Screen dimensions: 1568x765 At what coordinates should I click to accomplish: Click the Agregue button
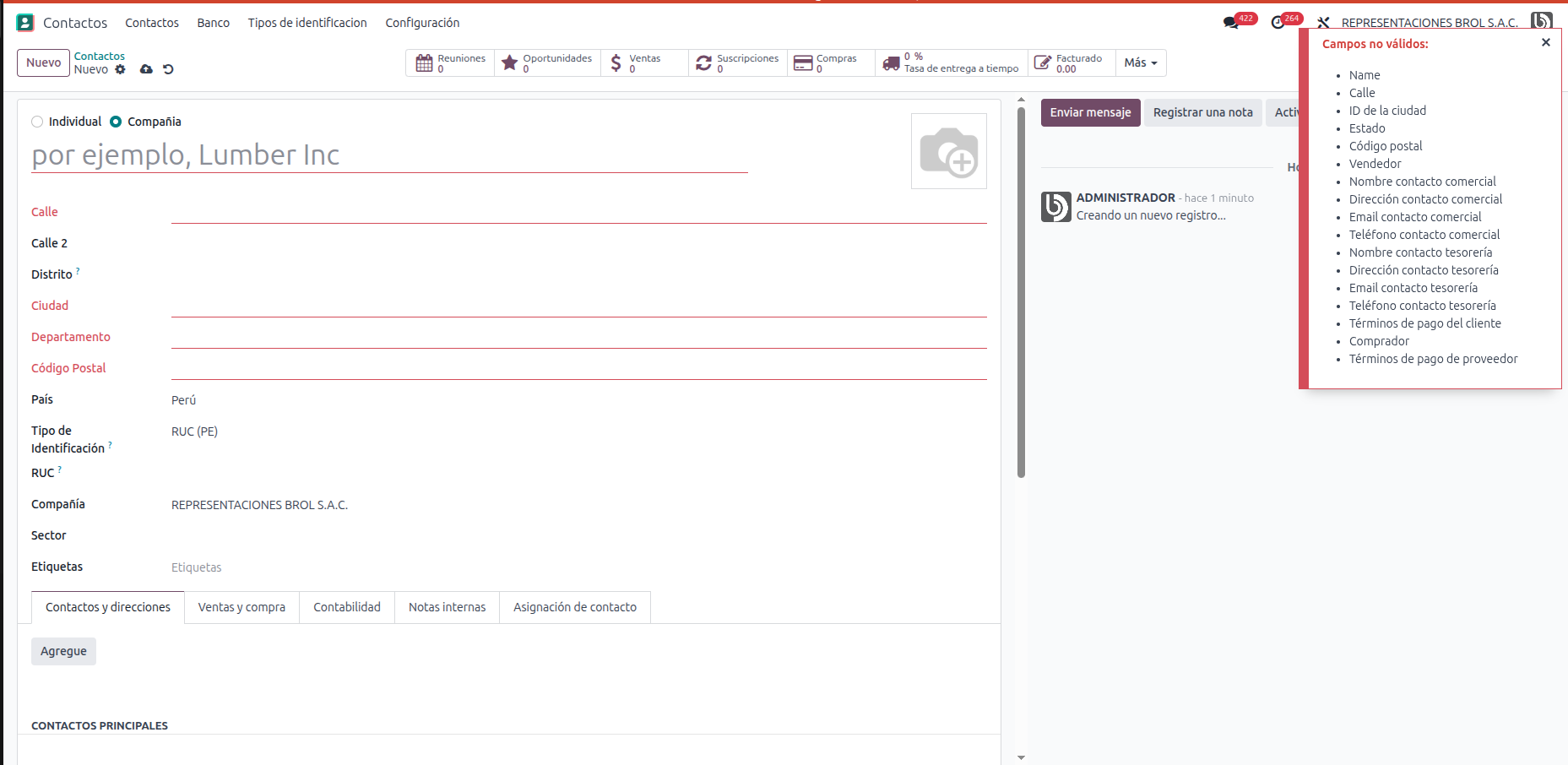(63, 651)
